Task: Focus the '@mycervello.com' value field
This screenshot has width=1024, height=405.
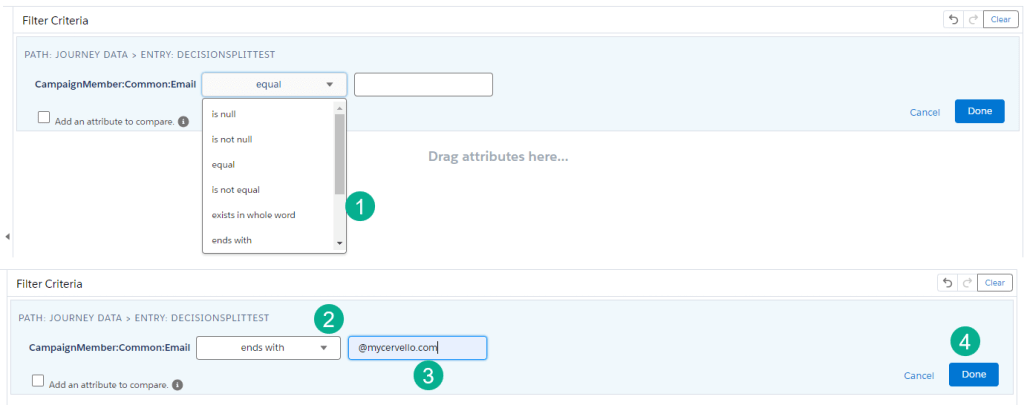Action: (417, 348)
